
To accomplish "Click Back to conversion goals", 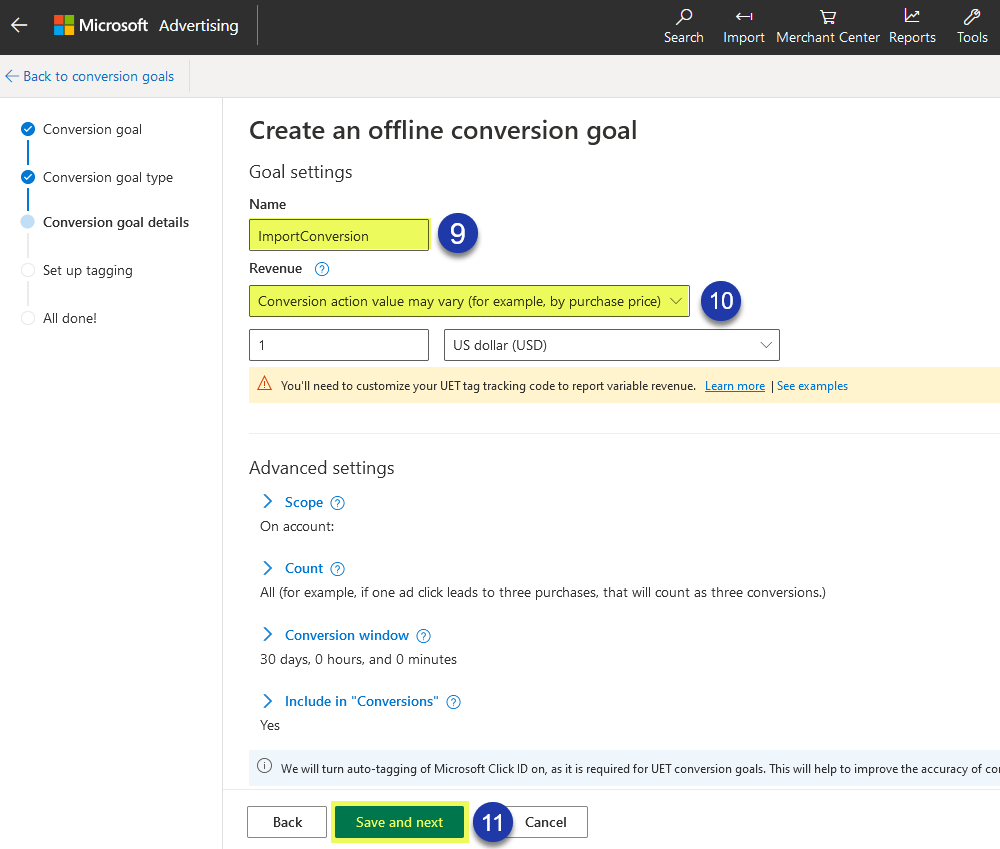I will [90, 76].
